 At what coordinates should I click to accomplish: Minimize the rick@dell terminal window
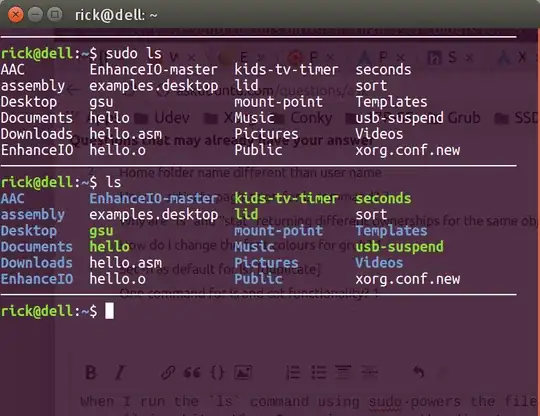35,15
